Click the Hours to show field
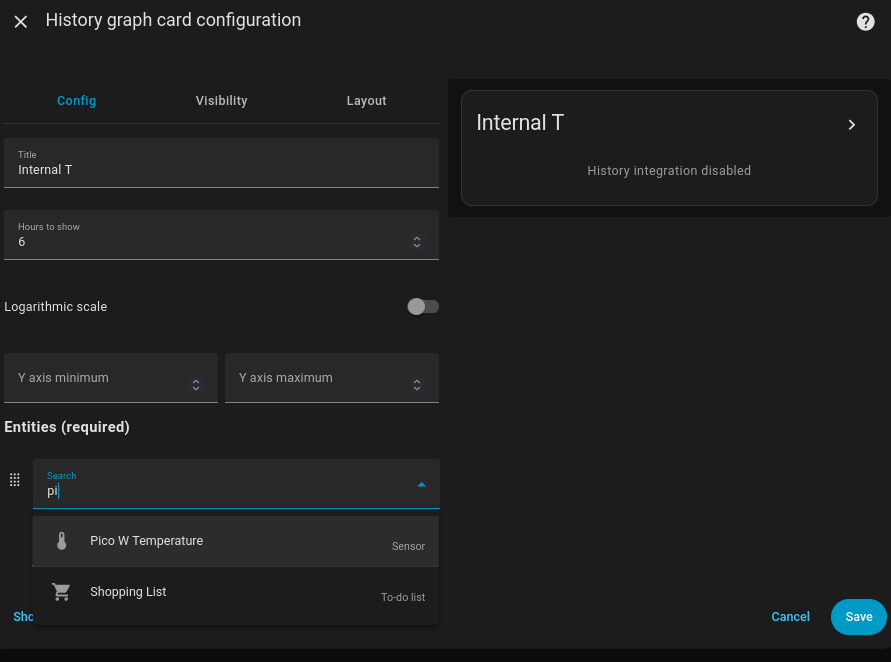The image size is (891, 662). click(x=221, y=235)
